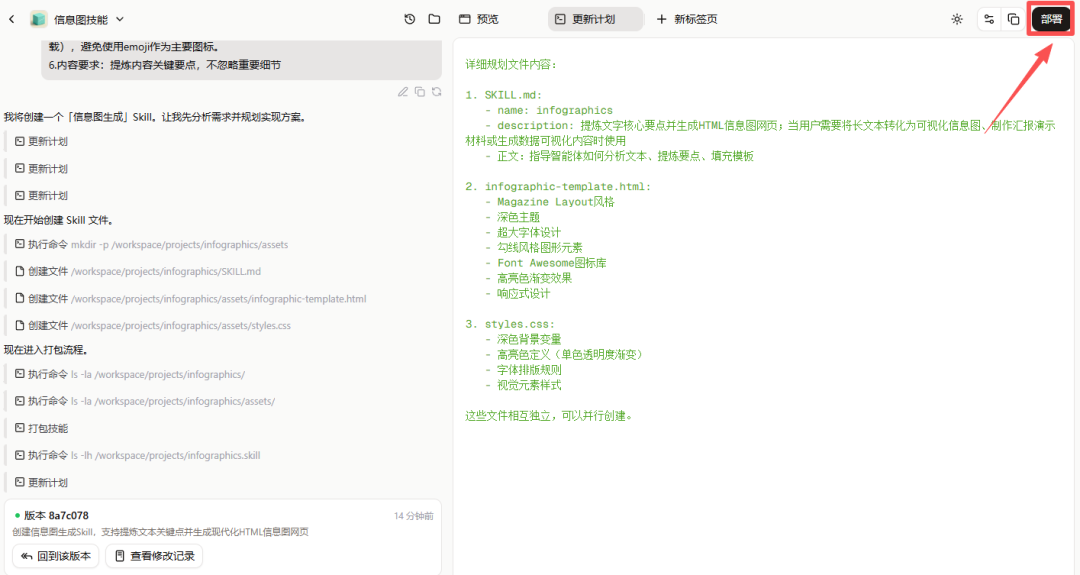
Task: Expand the last 更新计划 step
Action: point(41,483)
